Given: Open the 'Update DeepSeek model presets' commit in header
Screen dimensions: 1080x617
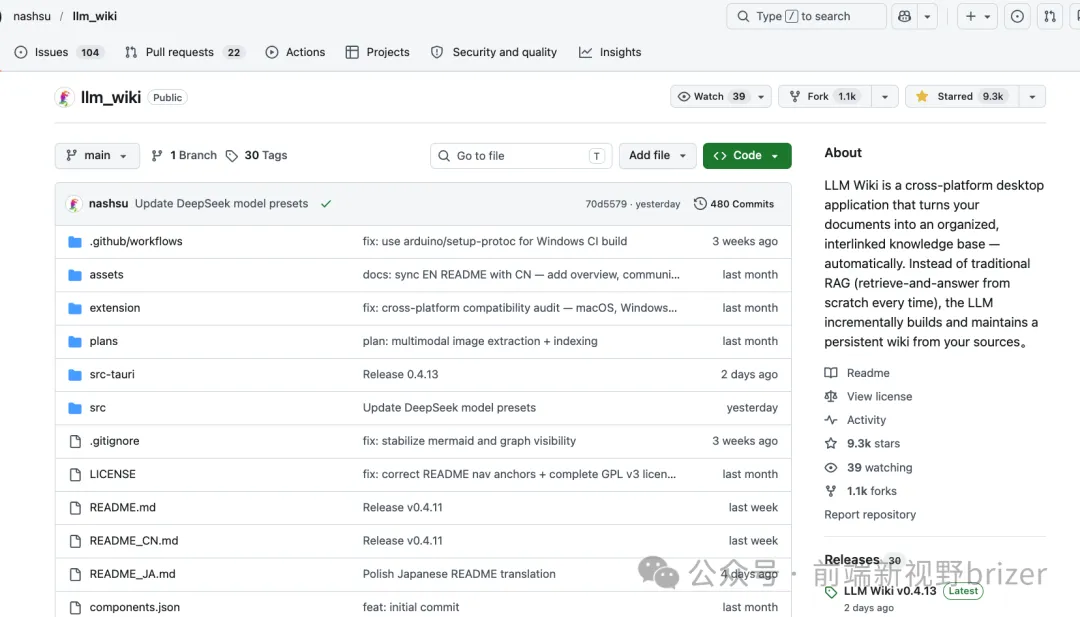Looking at the screenshot, I should [x=221, y=204].
